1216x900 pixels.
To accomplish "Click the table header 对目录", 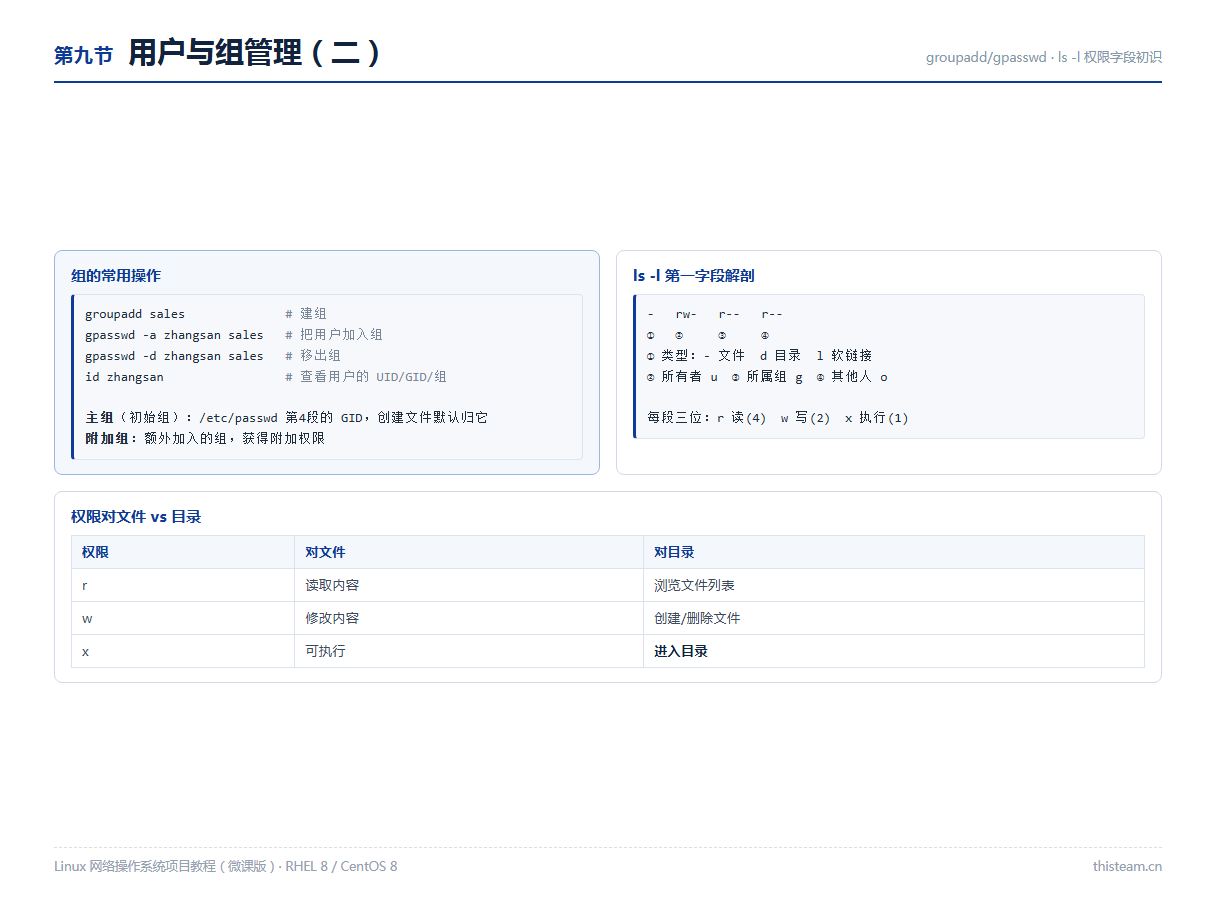I will coord(894,552).
